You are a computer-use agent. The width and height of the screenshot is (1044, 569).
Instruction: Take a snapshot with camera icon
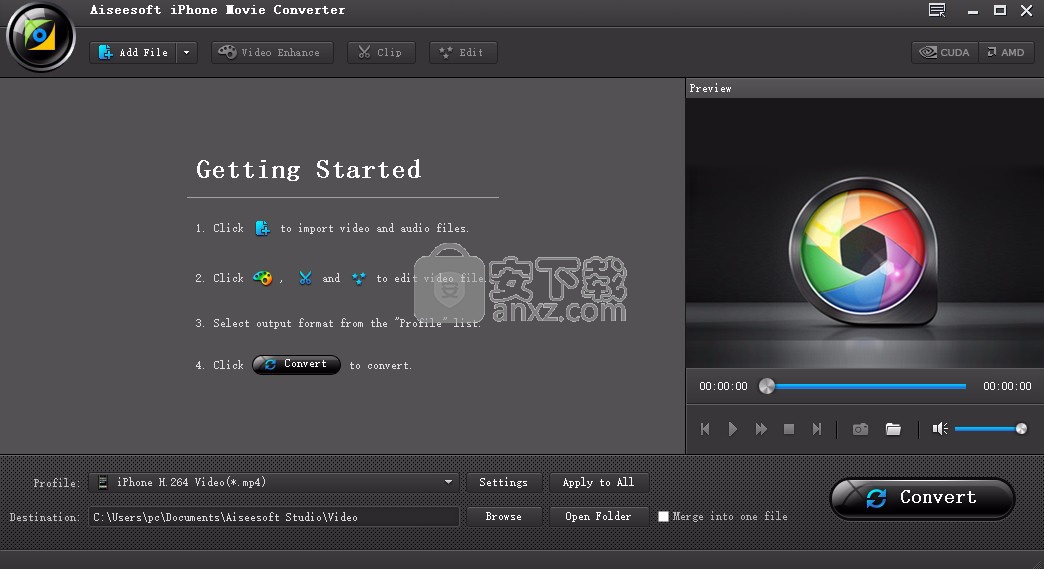[x=860, y=429]
